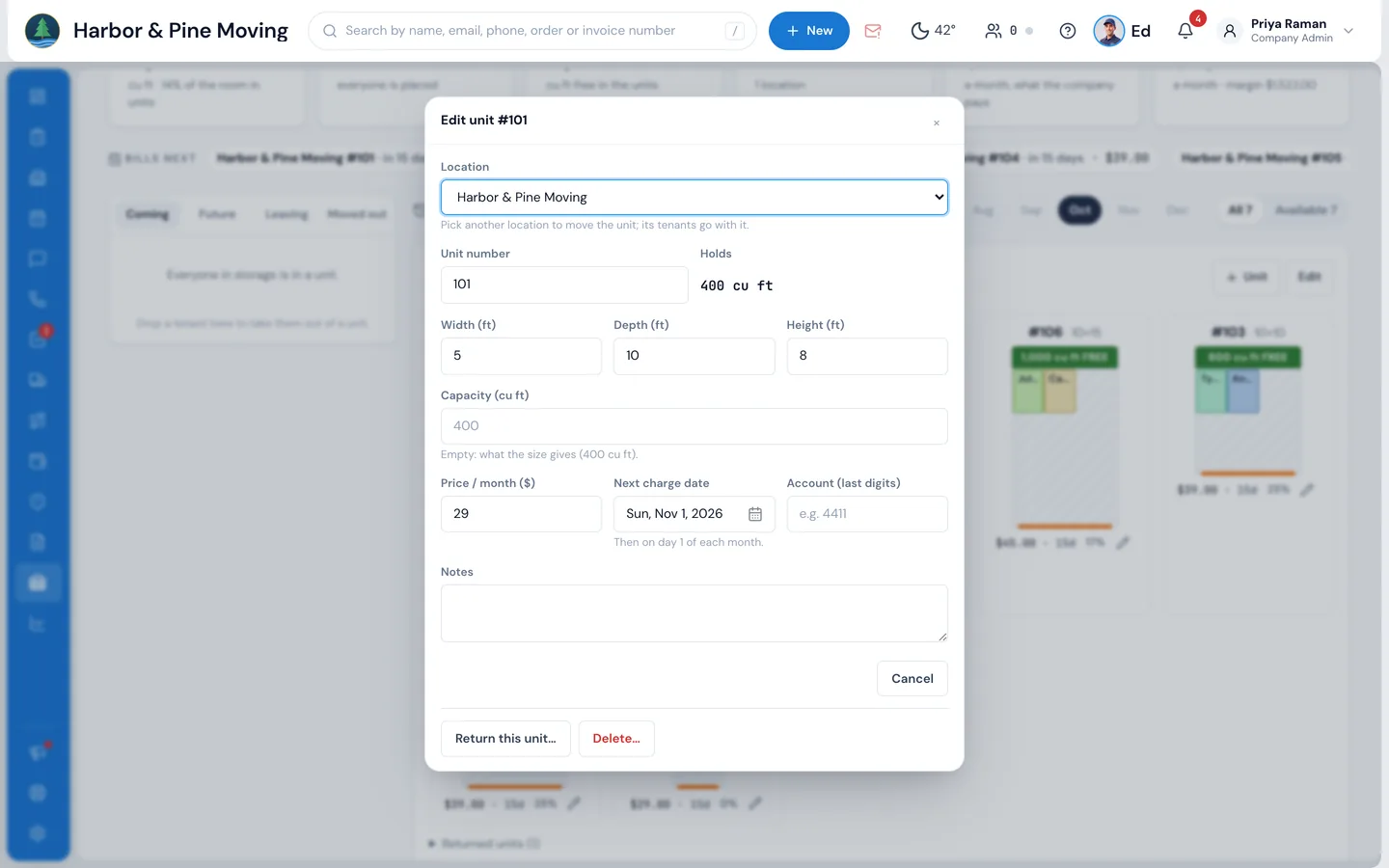Open the mail envelope icon in header

pos(873,31)
